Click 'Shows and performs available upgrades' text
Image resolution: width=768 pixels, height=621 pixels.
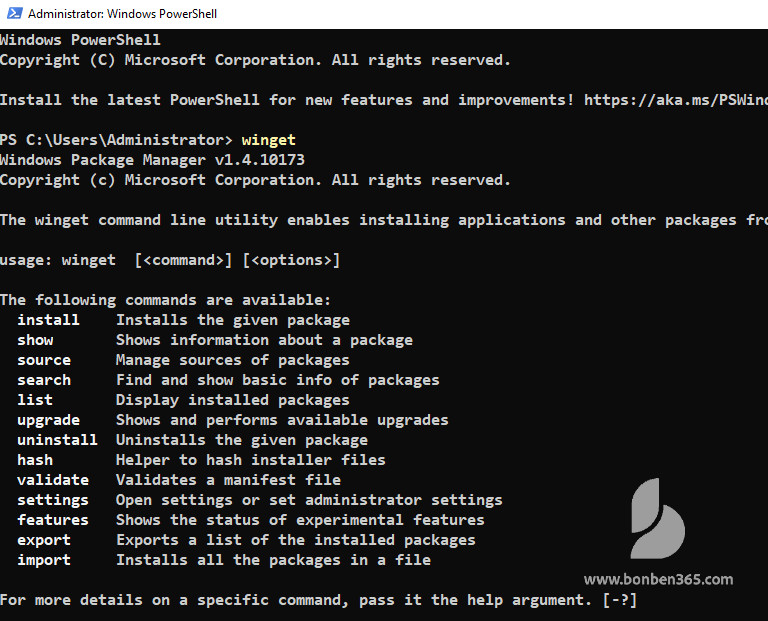tap(283, 420)
